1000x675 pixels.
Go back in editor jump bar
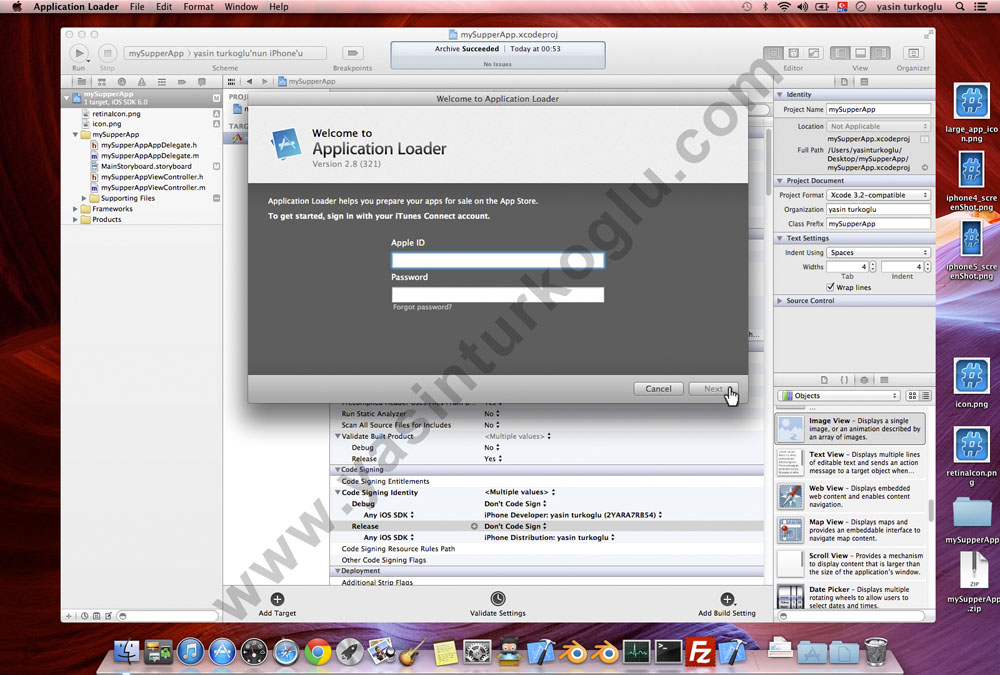tap(249, 82)
